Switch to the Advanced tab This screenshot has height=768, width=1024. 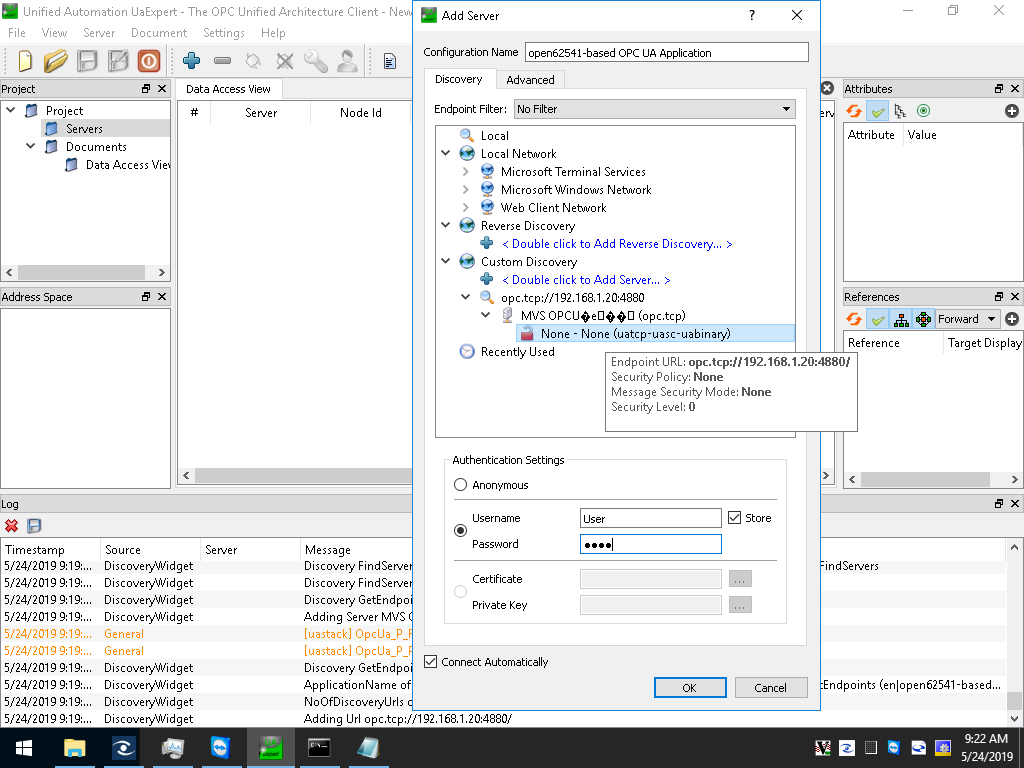coord(530,80)
